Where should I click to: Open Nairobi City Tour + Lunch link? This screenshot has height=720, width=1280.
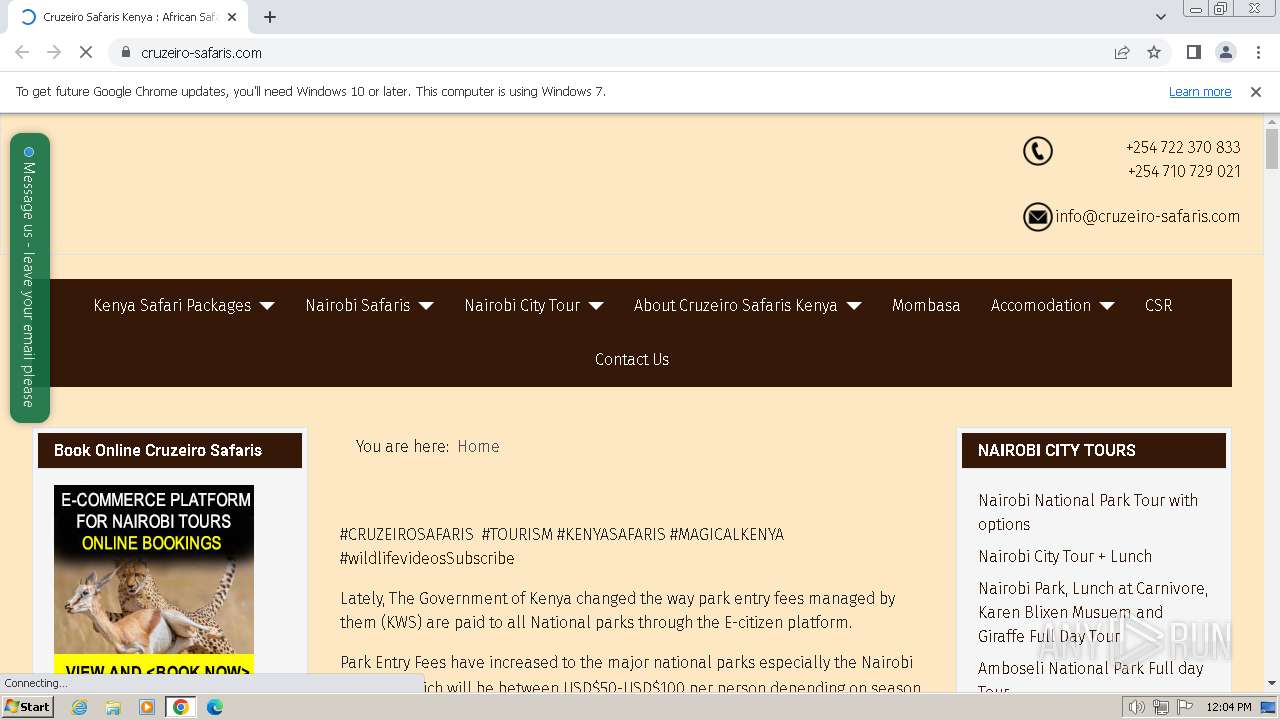(x=1065, y=556)
